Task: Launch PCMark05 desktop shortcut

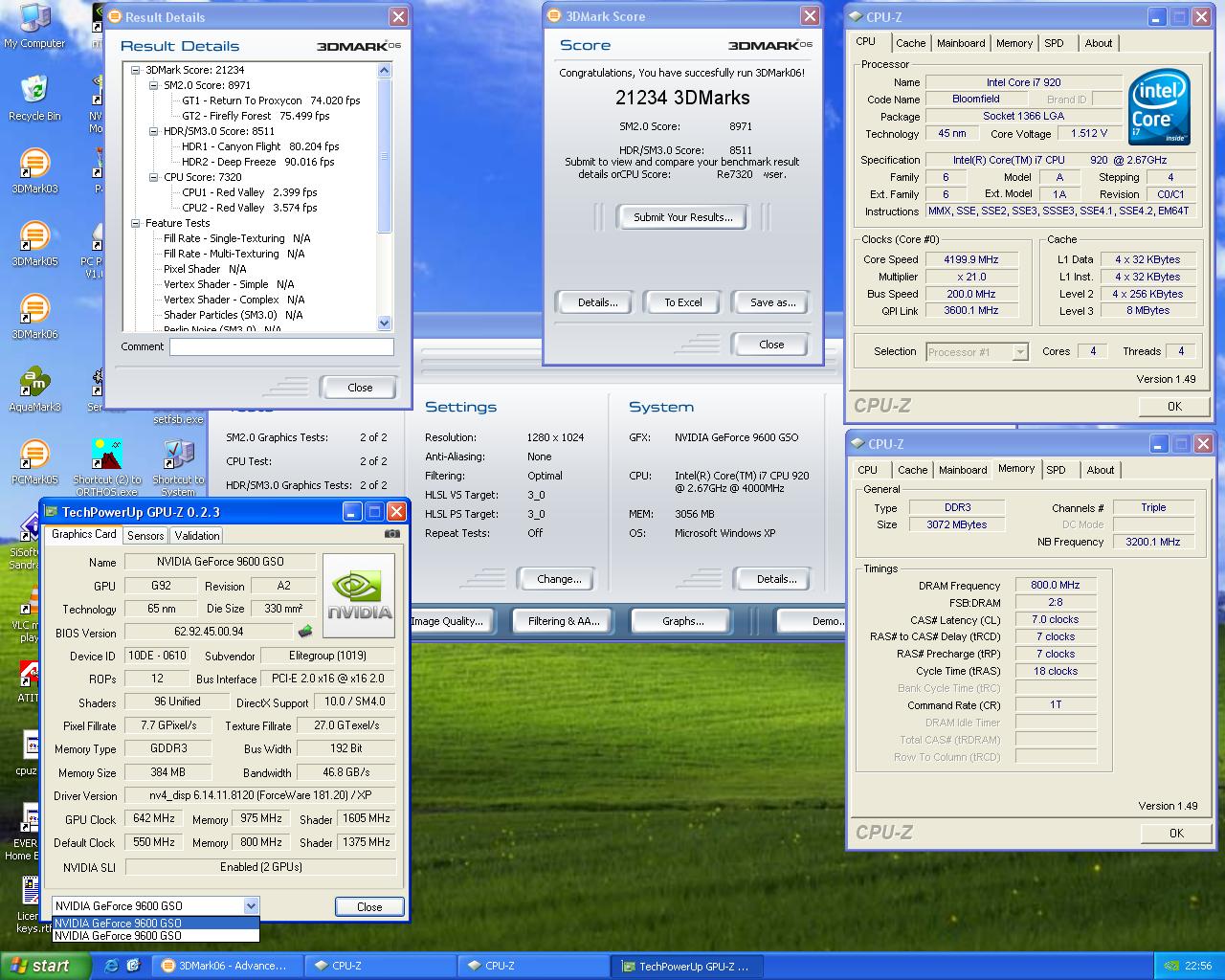Action: pyautogui.click(x=34, y=461)
